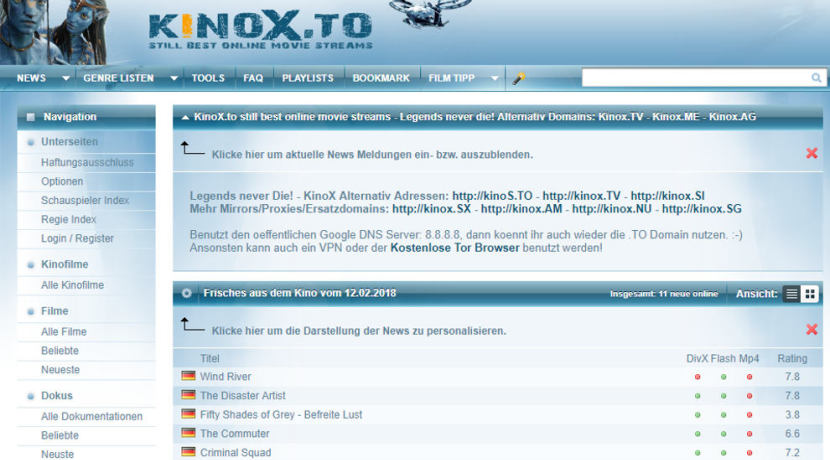
Task: Open the FILM TIPP dropdown arrow
Action: pos(494,78)
